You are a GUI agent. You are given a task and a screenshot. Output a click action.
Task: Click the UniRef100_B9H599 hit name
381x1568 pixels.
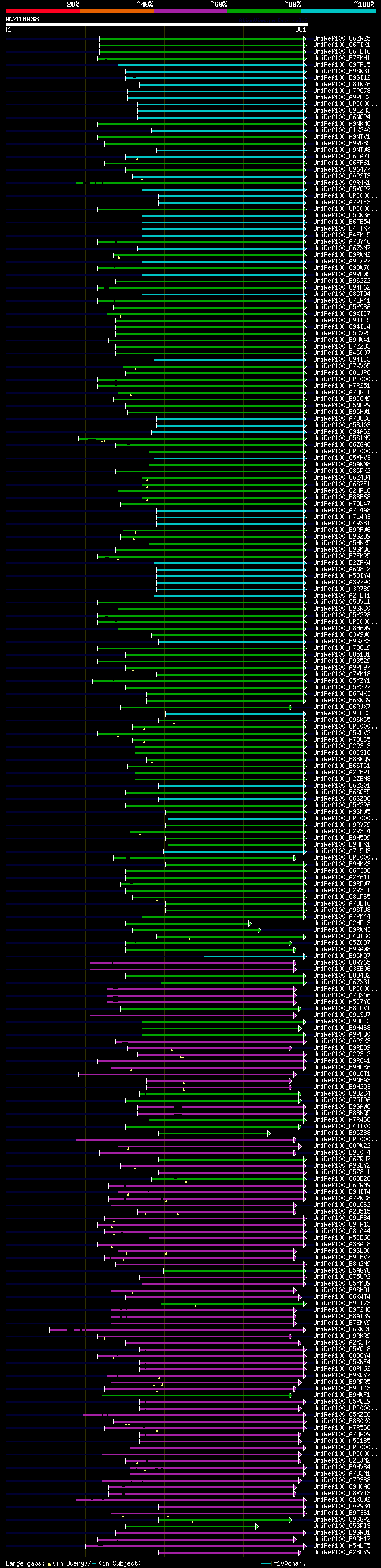[342, 838]
